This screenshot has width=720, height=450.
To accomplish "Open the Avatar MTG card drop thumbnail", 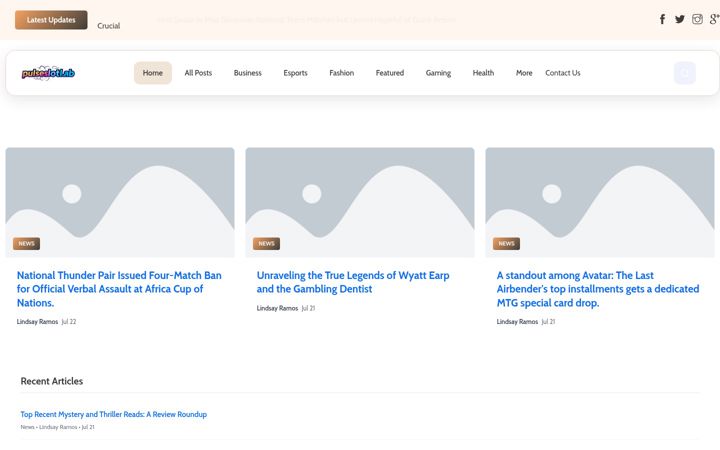I will pos(600,202).
